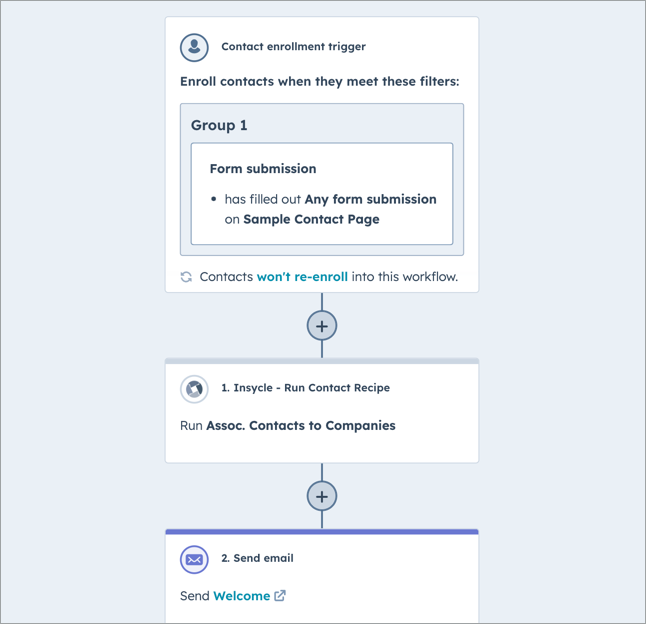Select the Contact enrollment trigger title
This screenshot has width=646, height=624.
point(293,47)
